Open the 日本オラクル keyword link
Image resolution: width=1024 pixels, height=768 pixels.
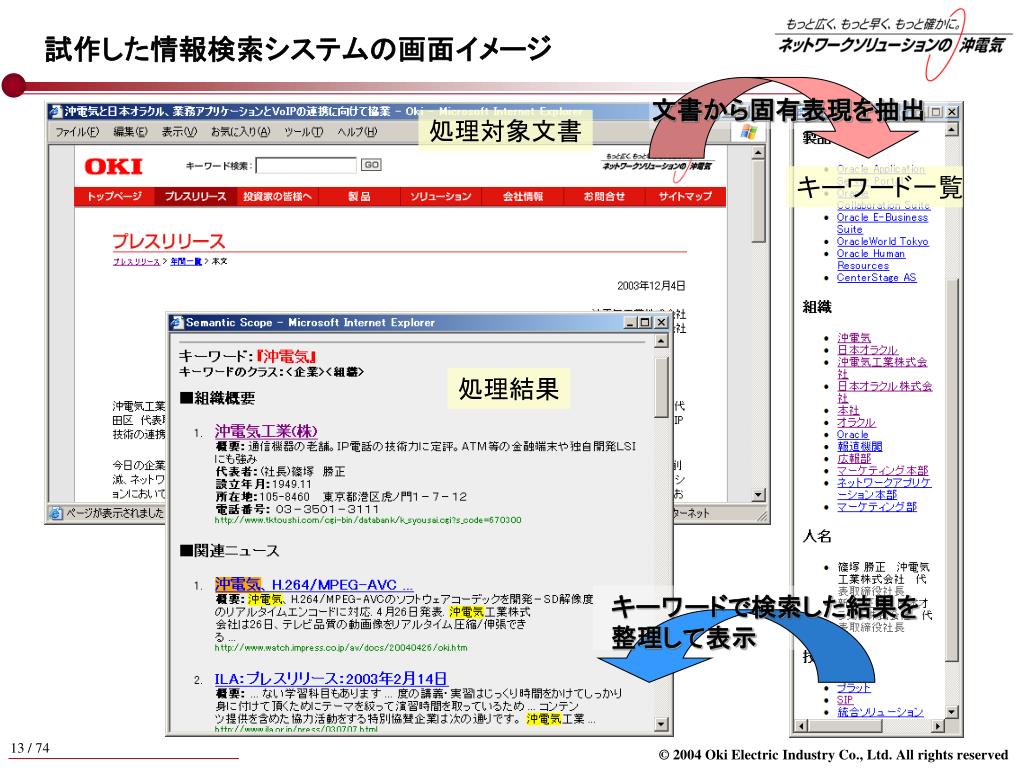pos(867,350)
